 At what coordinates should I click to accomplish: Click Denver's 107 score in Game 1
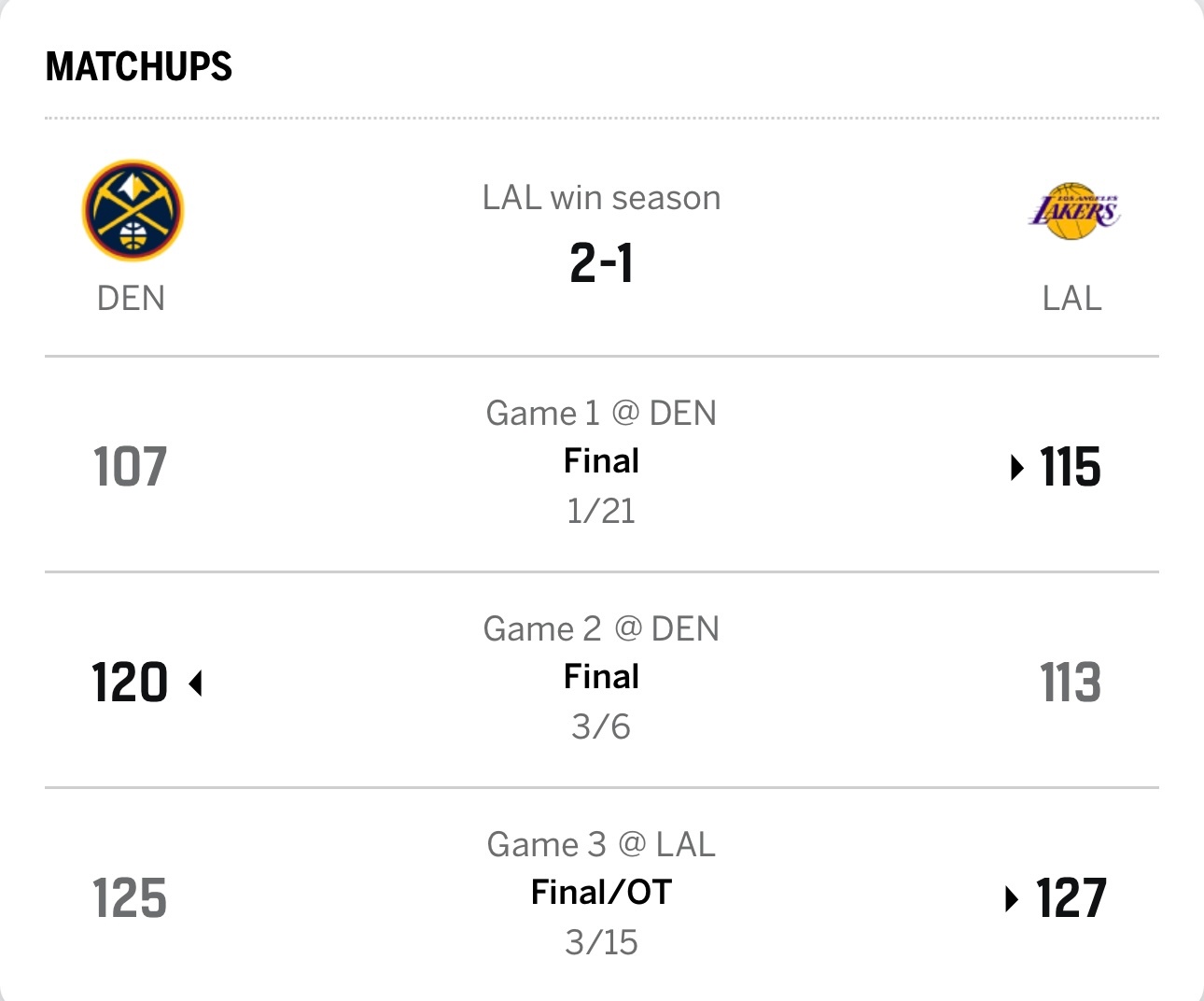[130, 467]
